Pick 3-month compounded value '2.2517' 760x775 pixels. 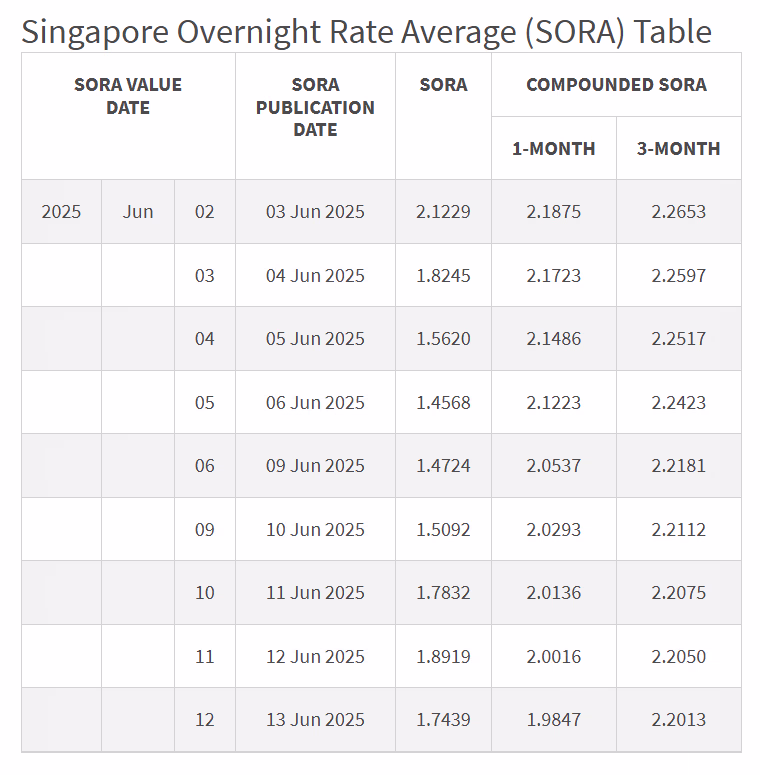tap(678, 339)
